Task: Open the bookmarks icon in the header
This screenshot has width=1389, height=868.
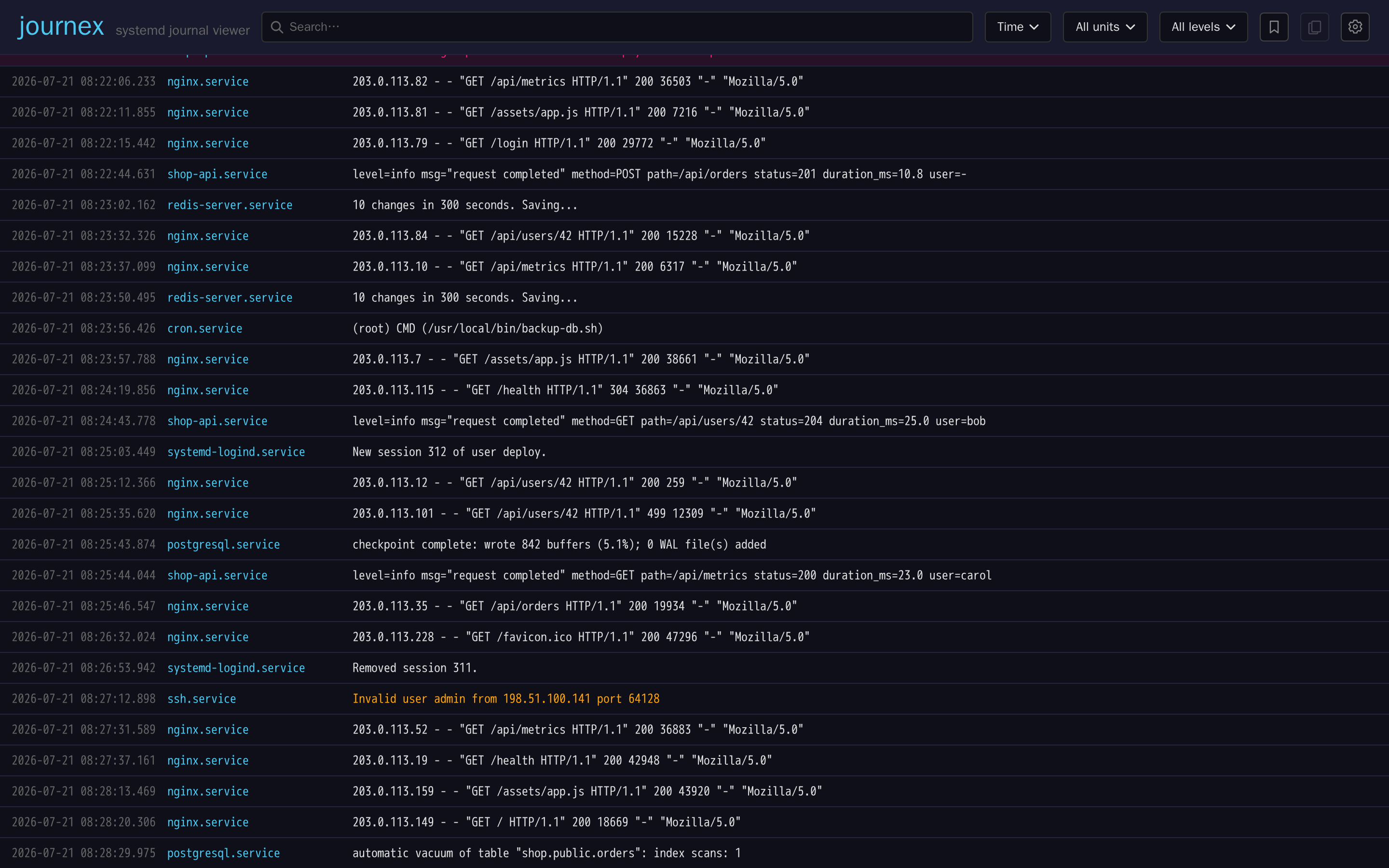Action: coord(1274,27)
